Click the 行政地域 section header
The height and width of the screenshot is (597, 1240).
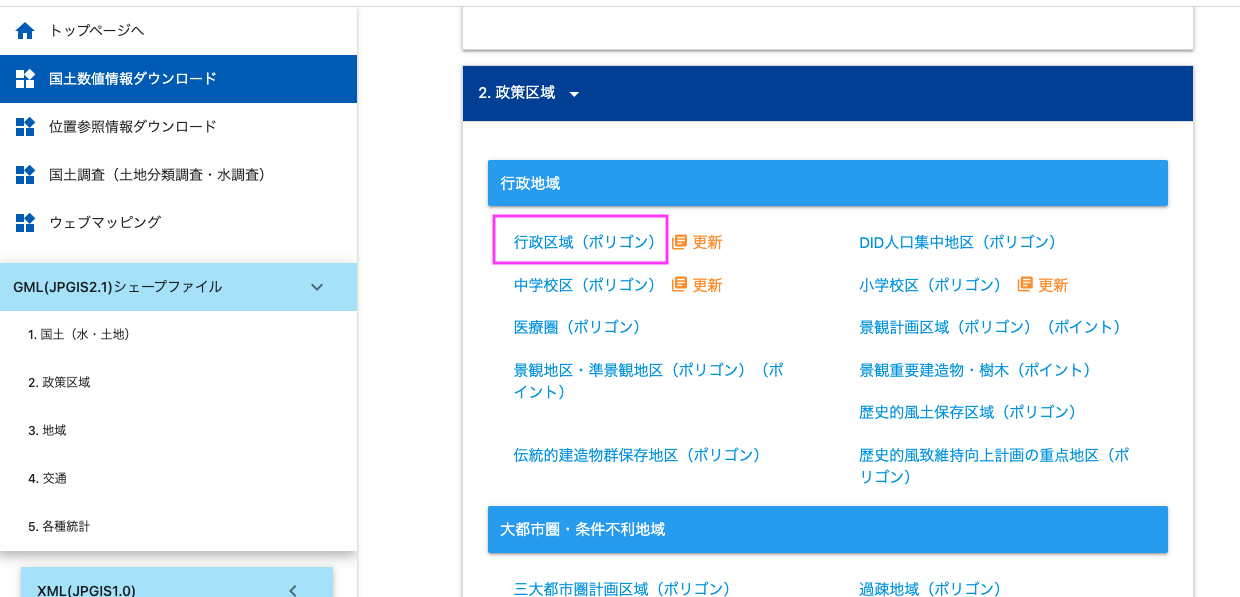828,183
